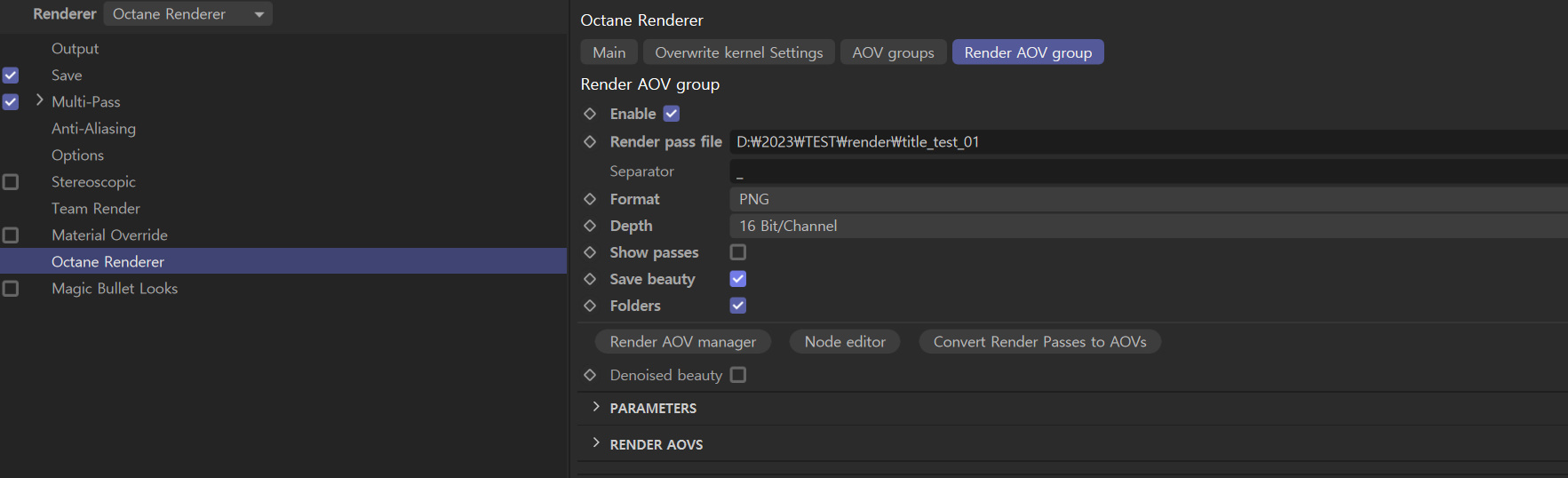Uncheck the Save setting checkbox

[11, 76]
